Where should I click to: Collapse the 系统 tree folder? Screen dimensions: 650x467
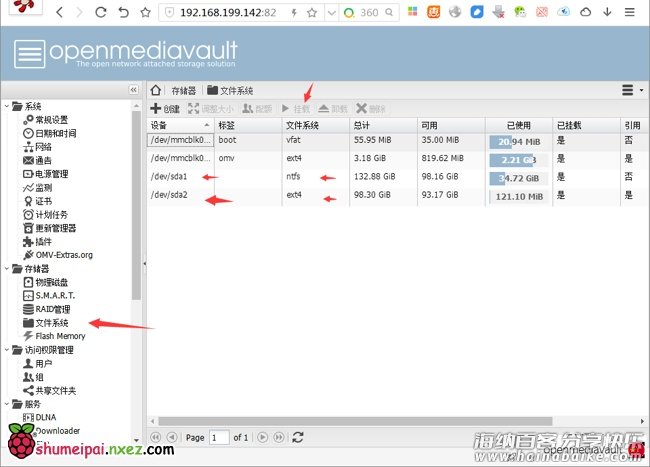(7, 106)
